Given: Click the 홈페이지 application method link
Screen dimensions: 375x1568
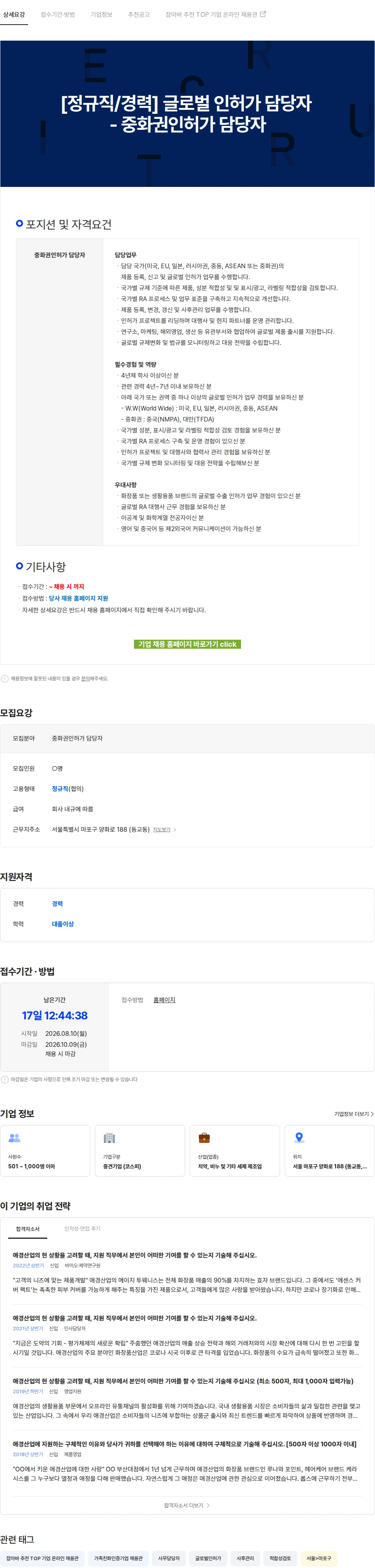Looking at the screenshot, I should click(164, 1000).
